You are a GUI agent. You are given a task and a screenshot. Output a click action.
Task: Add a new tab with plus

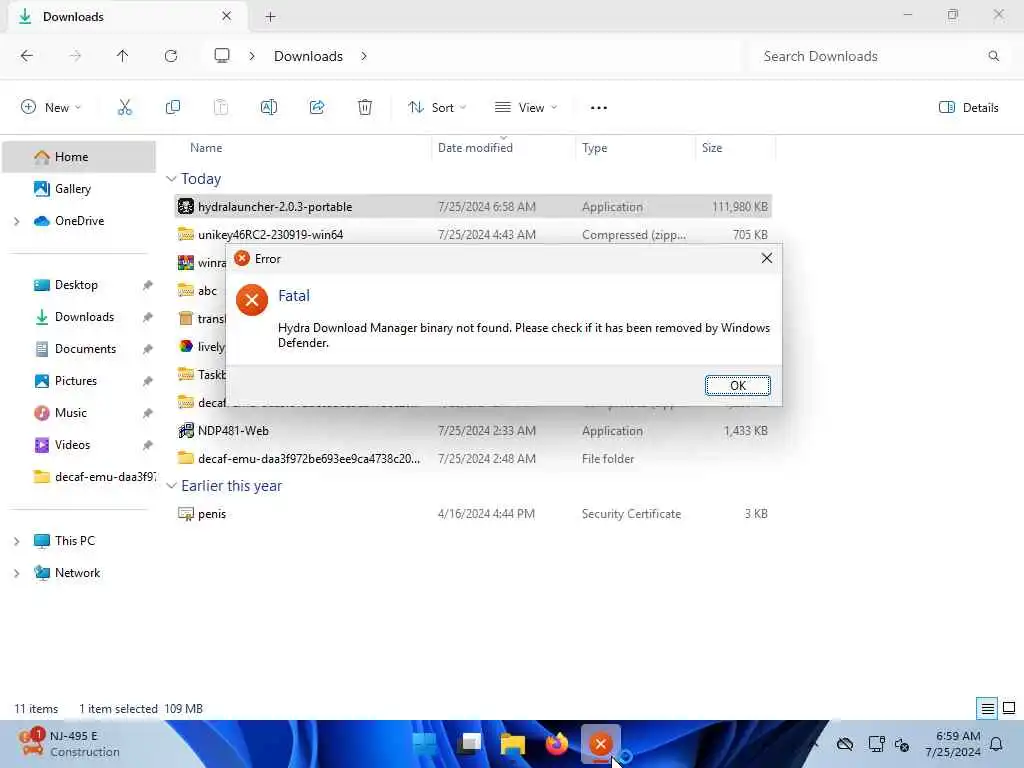click(270, 17)
